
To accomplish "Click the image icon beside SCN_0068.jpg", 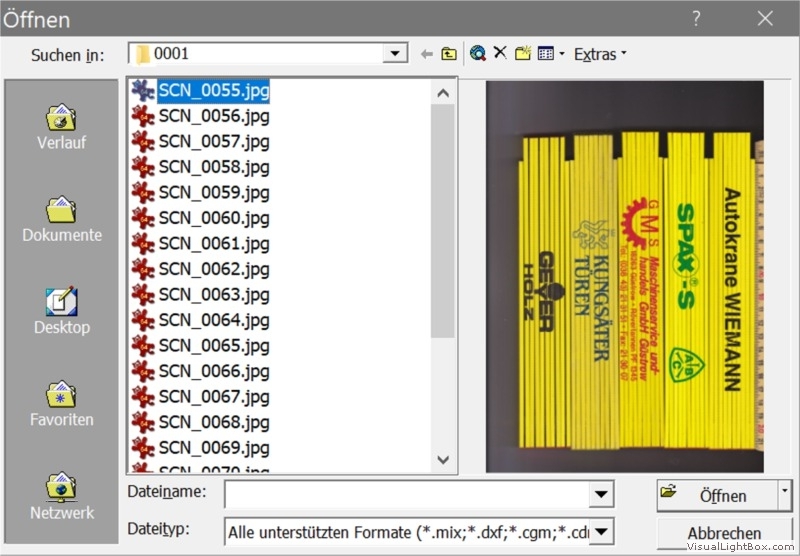I will pyautogui.click(x=143, y=422).
